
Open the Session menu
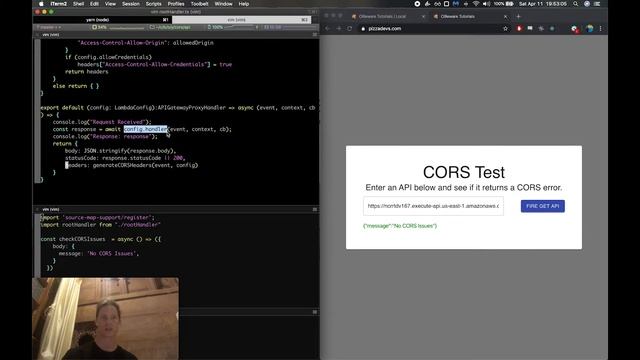pos(131,4)
